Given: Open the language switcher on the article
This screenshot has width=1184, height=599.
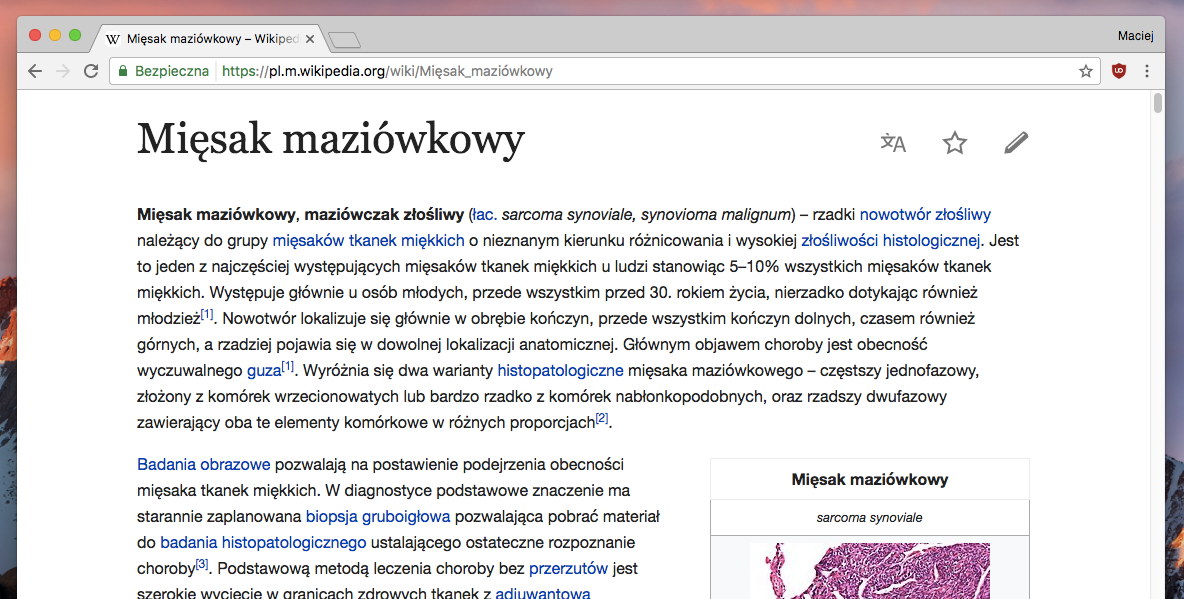Looking at the screenshot, I should 891,143.
